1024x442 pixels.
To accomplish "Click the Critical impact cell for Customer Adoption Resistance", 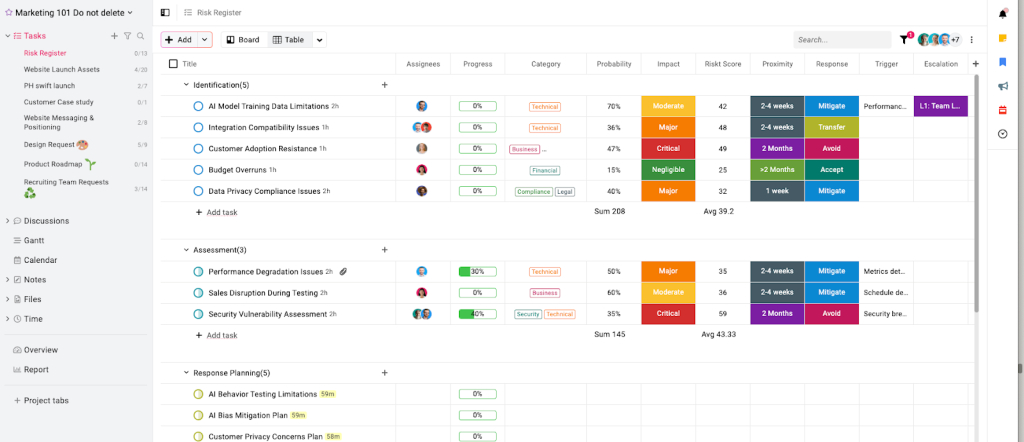I will coord(667,149).
